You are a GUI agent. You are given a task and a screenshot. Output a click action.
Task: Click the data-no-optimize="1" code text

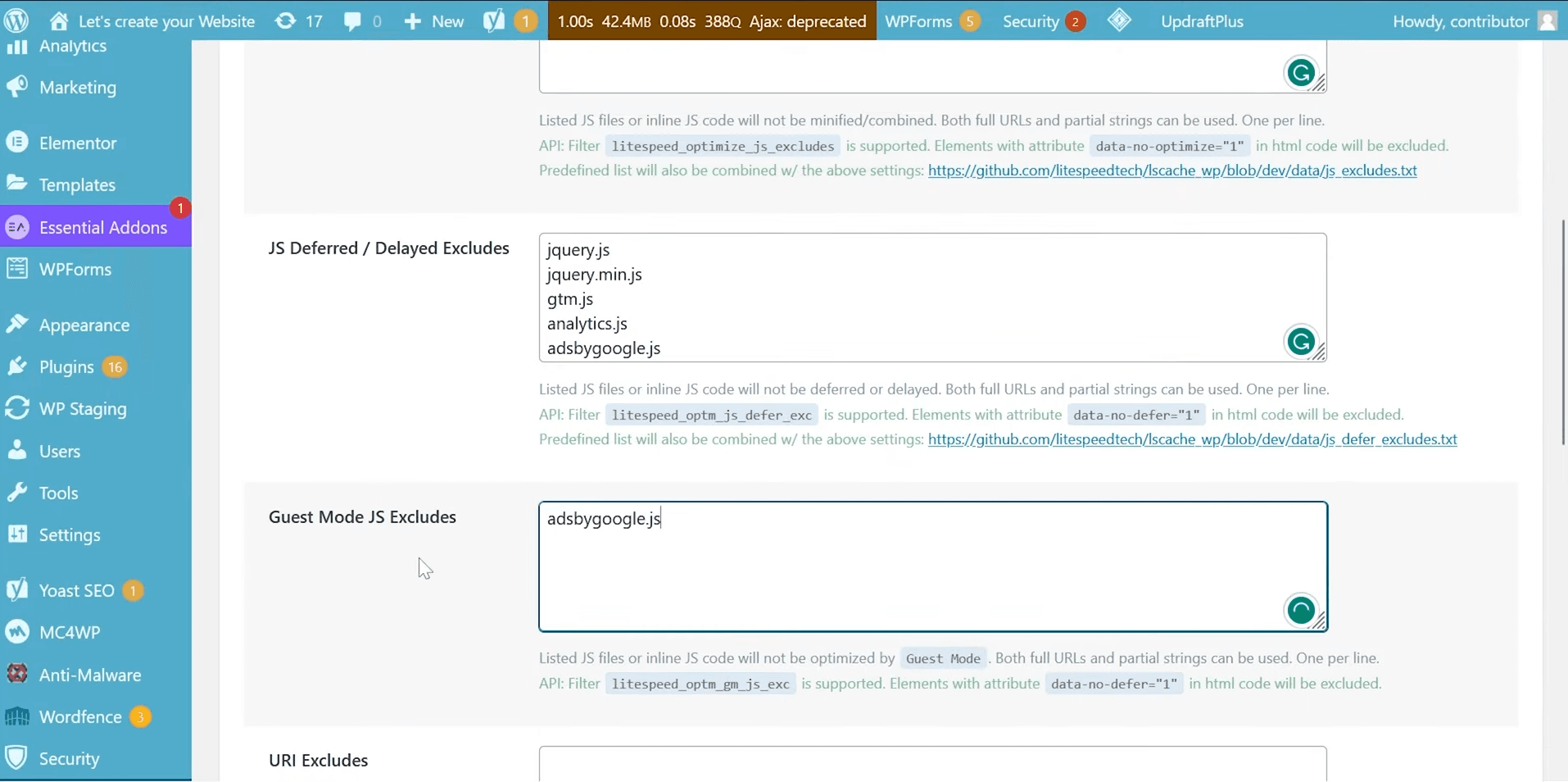pos(1169,146)
